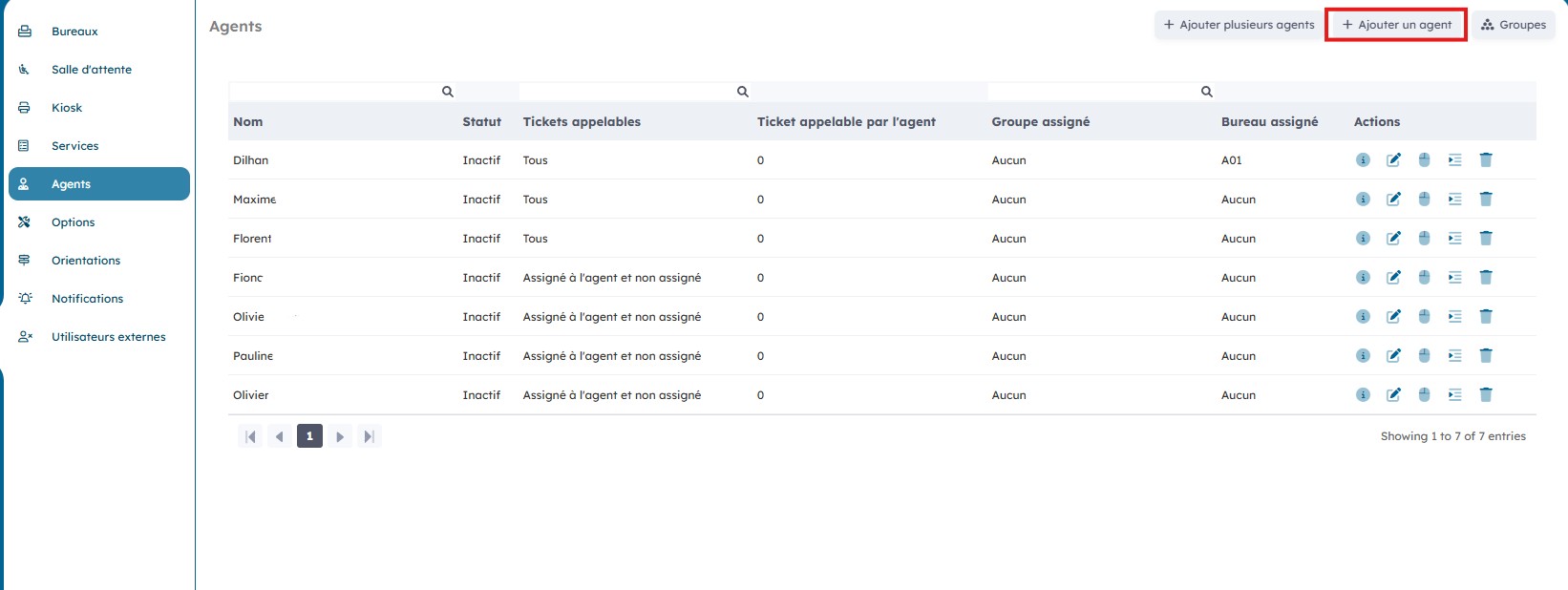
Task: Click the pencil edit icon in Olivie's row
Action: click(x=1393, y=317)
